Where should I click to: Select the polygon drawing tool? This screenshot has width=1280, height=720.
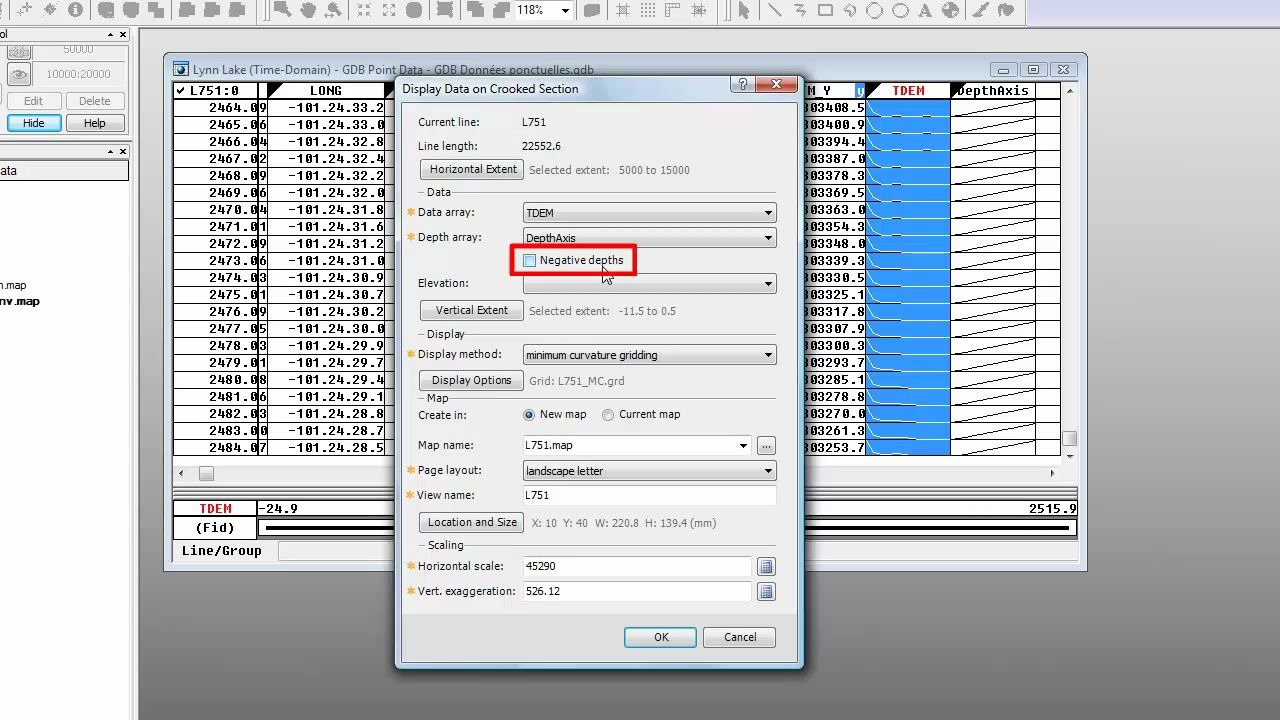point(850,10)
